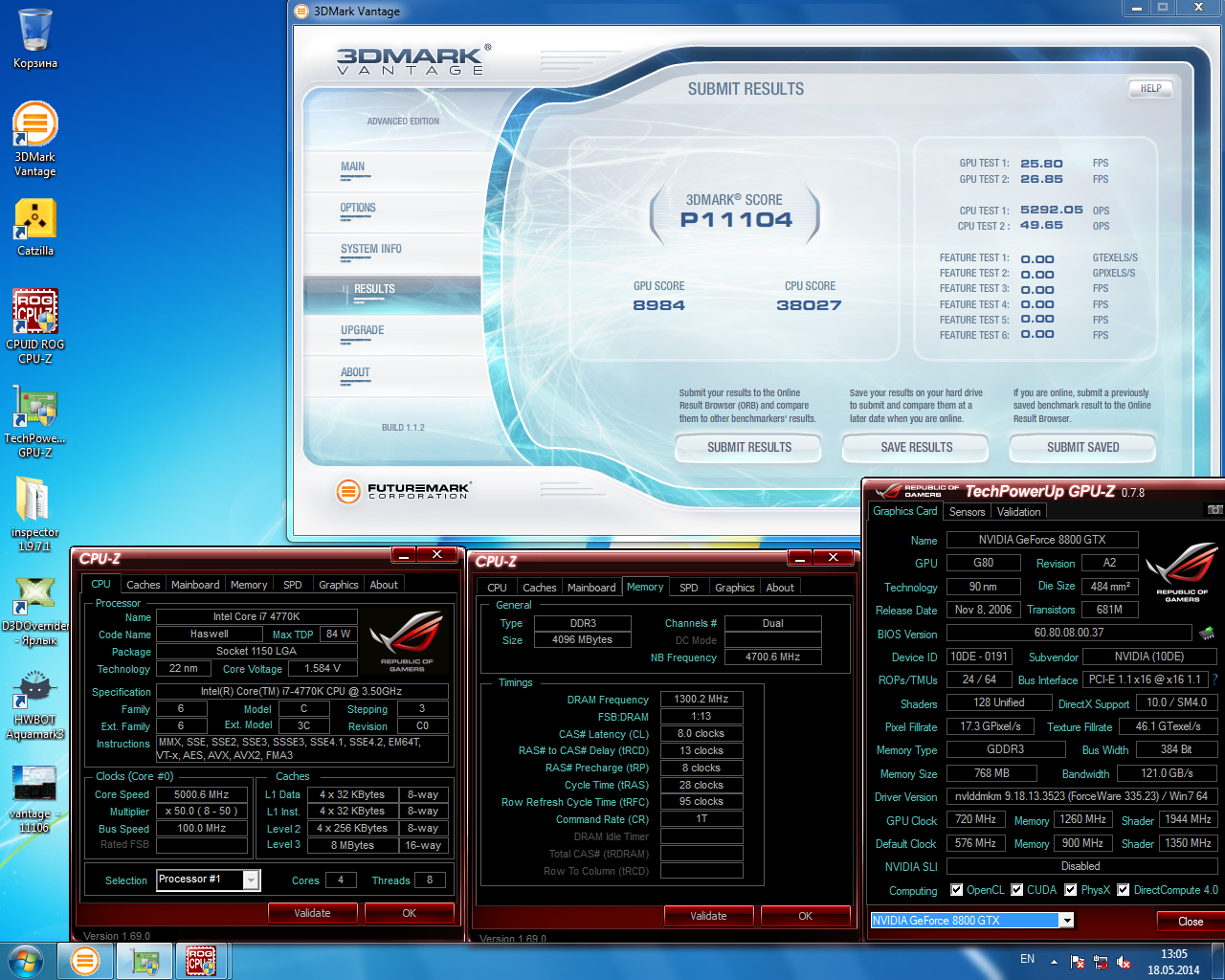Open the GPU selection dropdown in GPU-Z
The image size is (1225, 980).
point(1066,921)
